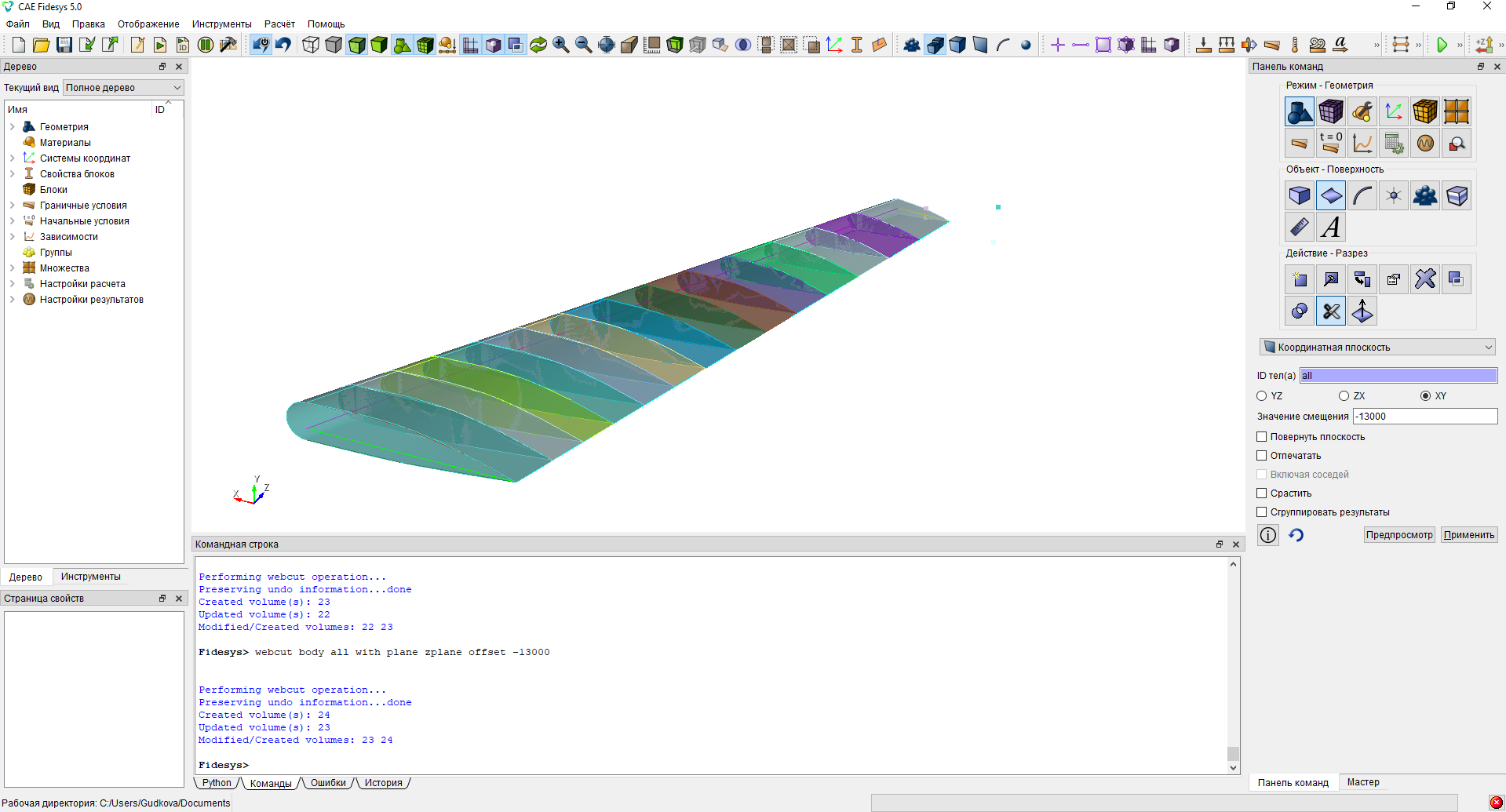The height and width of the screenshot is (812, 1506).
Task: Select the Surface object icon
Action: (1331, 195)
